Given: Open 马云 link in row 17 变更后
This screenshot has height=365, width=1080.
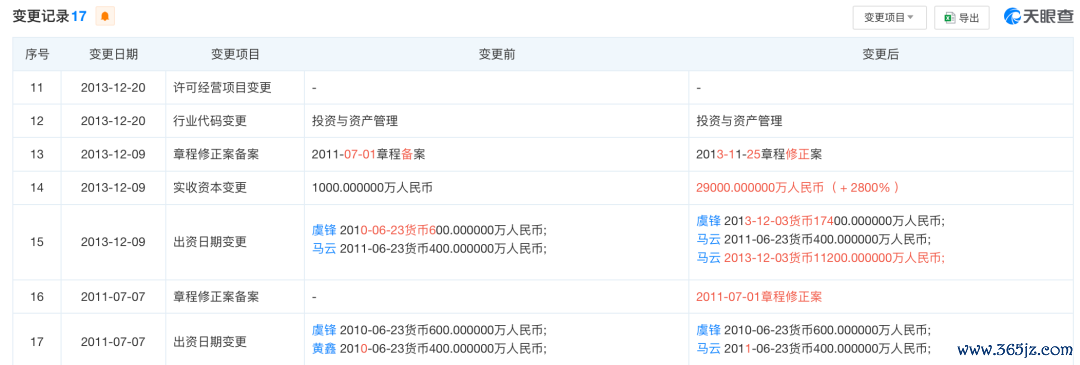Looking at the screenshot, I should 709,348.
